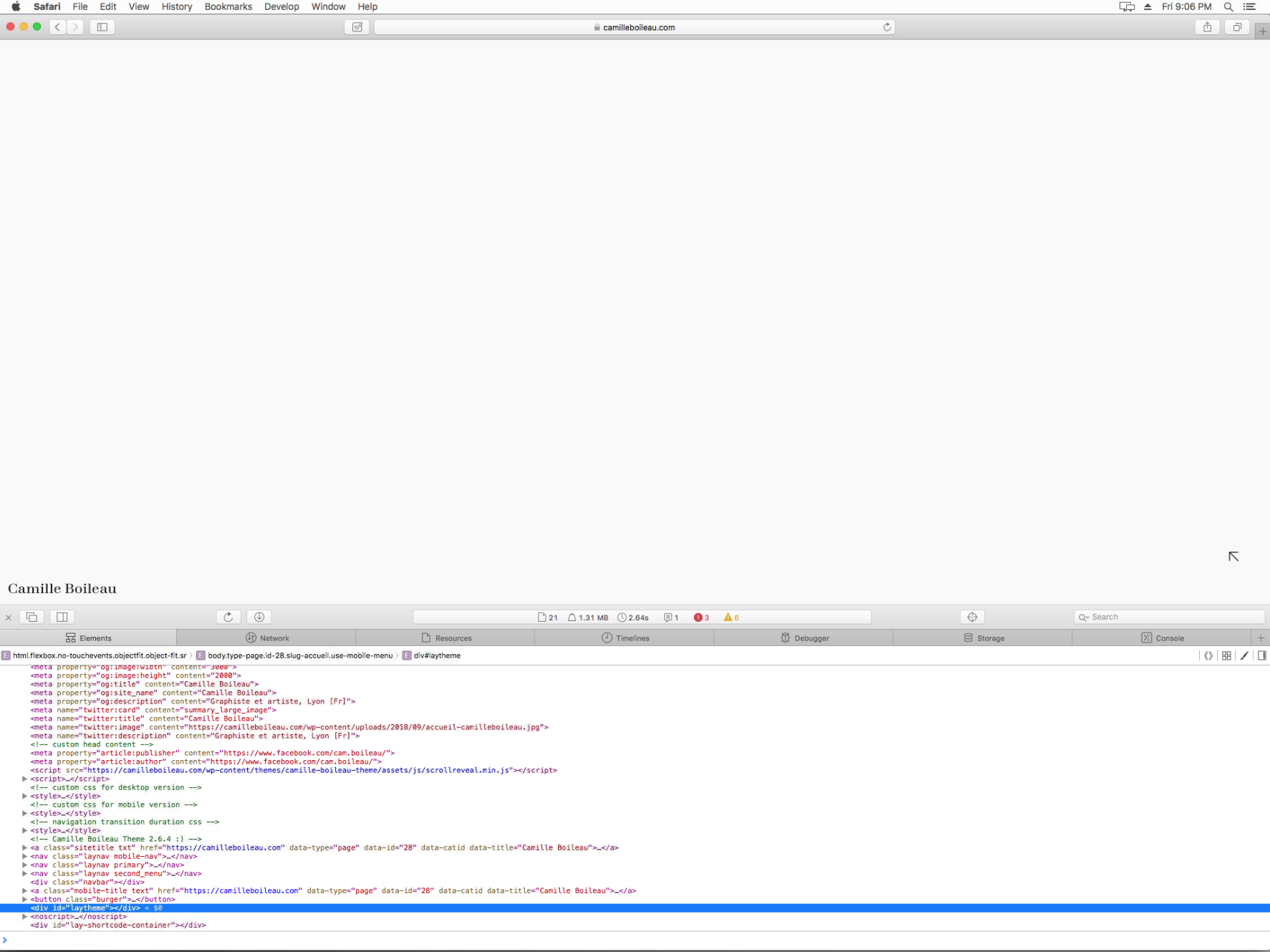Click the Show all tabs icon
Image resolution: width=1270 pixels, height=952 pixels.
1237,27
